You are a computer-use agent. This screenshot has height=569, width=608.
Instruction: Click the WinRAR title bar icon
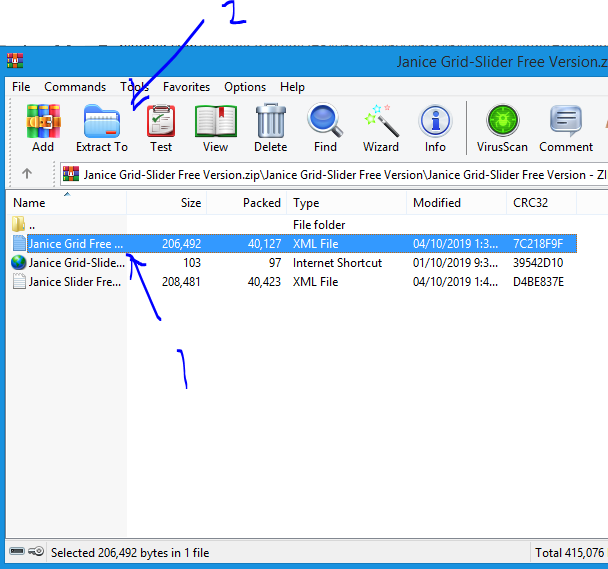pyautogui.click(x=15, y=61)
